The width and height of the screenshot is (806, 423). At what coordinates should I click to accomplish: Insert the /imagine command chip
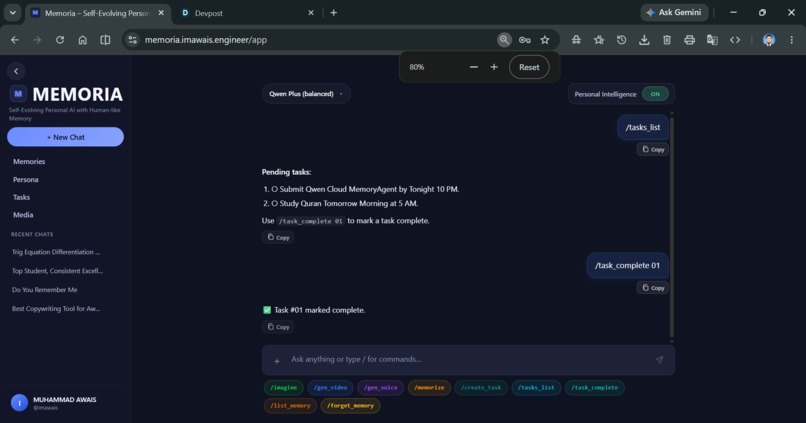click(x=284, y=388)
